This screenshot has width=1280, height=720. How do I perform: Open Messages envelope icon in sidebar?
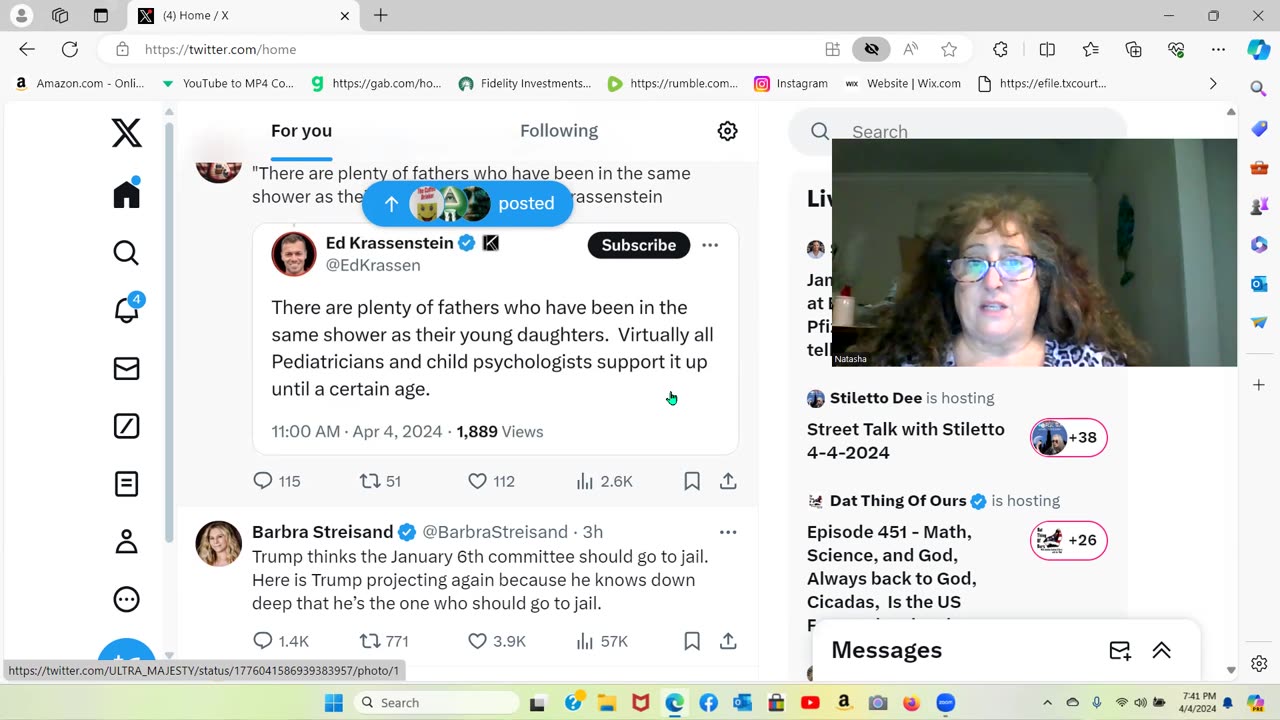(x=126, y=369)
